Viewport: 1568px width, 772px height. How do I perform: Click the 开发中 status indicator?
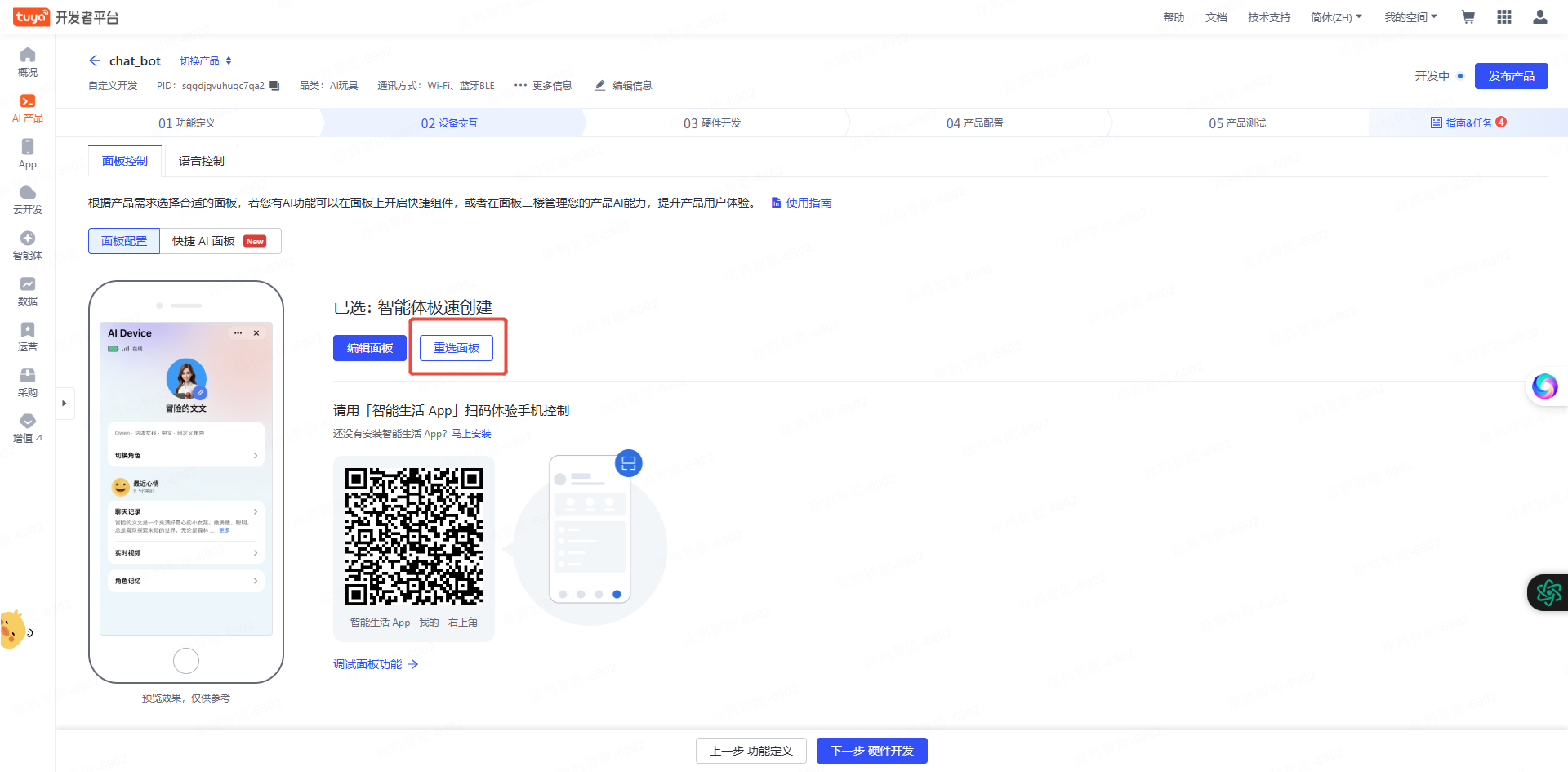1439,76
